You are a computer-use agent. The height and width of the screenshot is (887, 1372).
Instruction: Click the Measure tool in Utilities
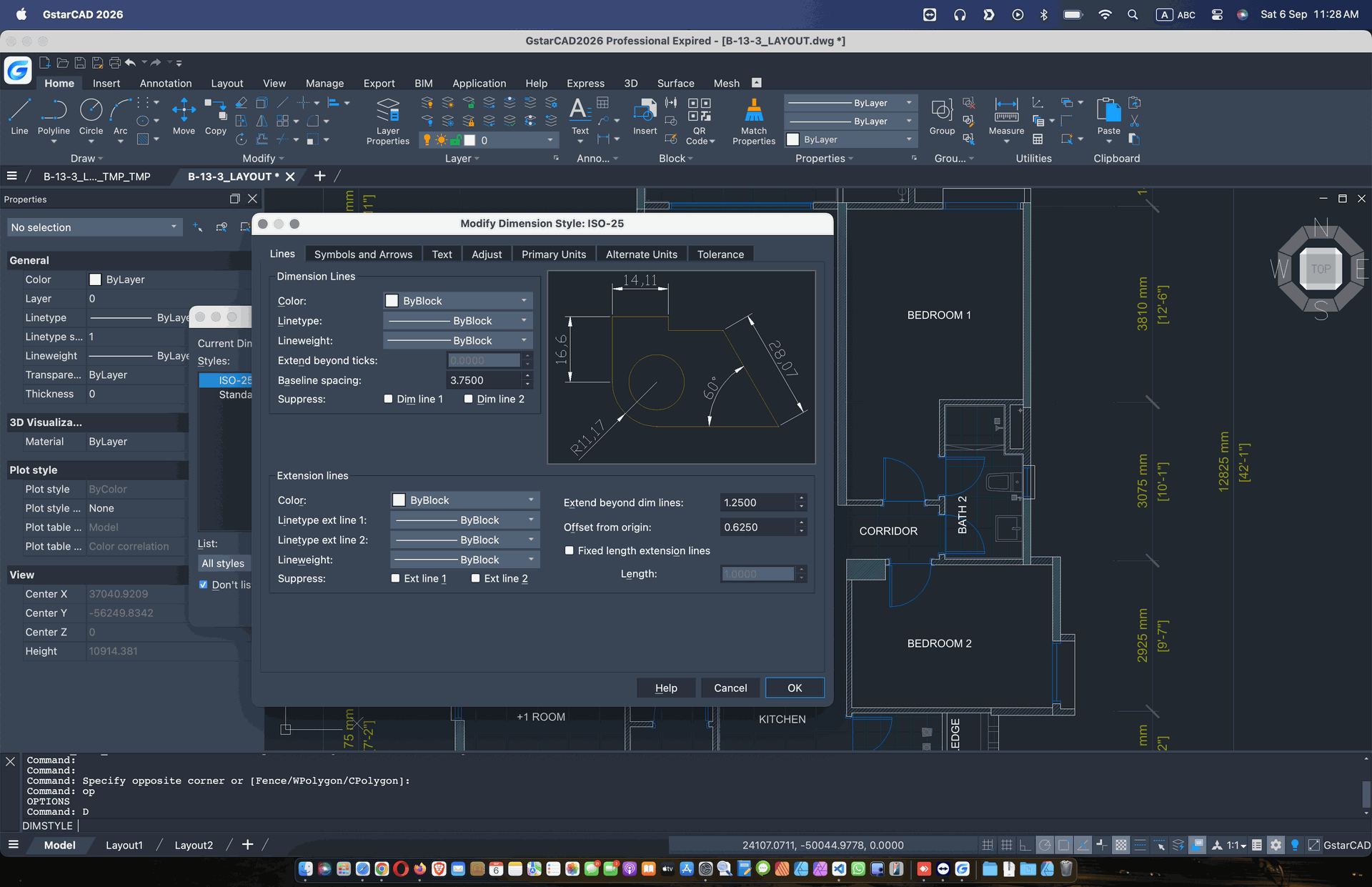point(1006,114)
